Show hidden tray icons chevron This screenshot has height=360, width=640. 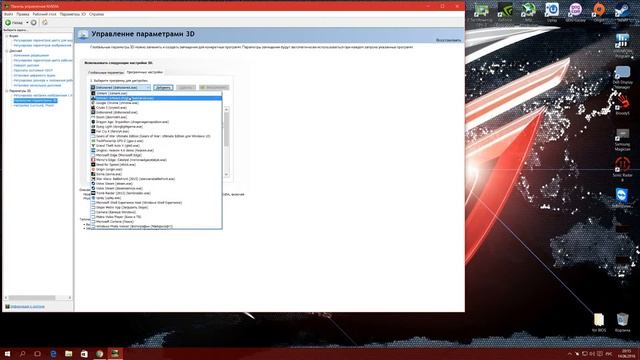pos(569,353)
